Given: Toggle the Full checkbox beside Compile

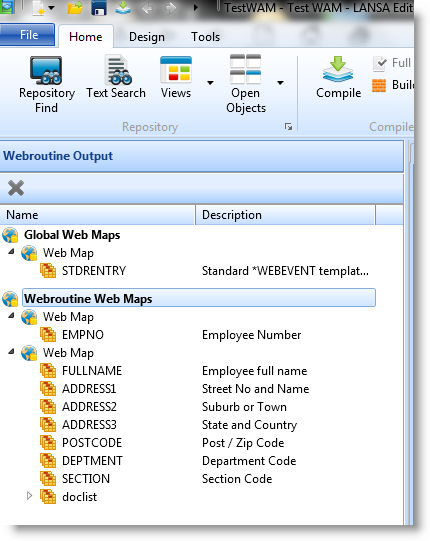Looking at the screenshot, I should click(380, 63).
